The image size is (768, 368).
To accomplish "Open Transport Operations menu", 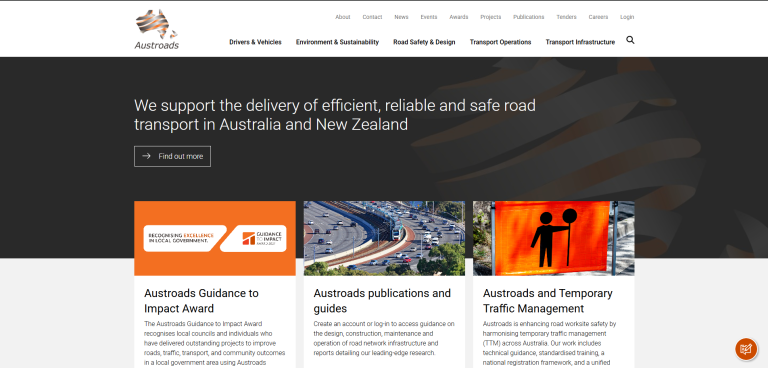I will tap(500, 42).
